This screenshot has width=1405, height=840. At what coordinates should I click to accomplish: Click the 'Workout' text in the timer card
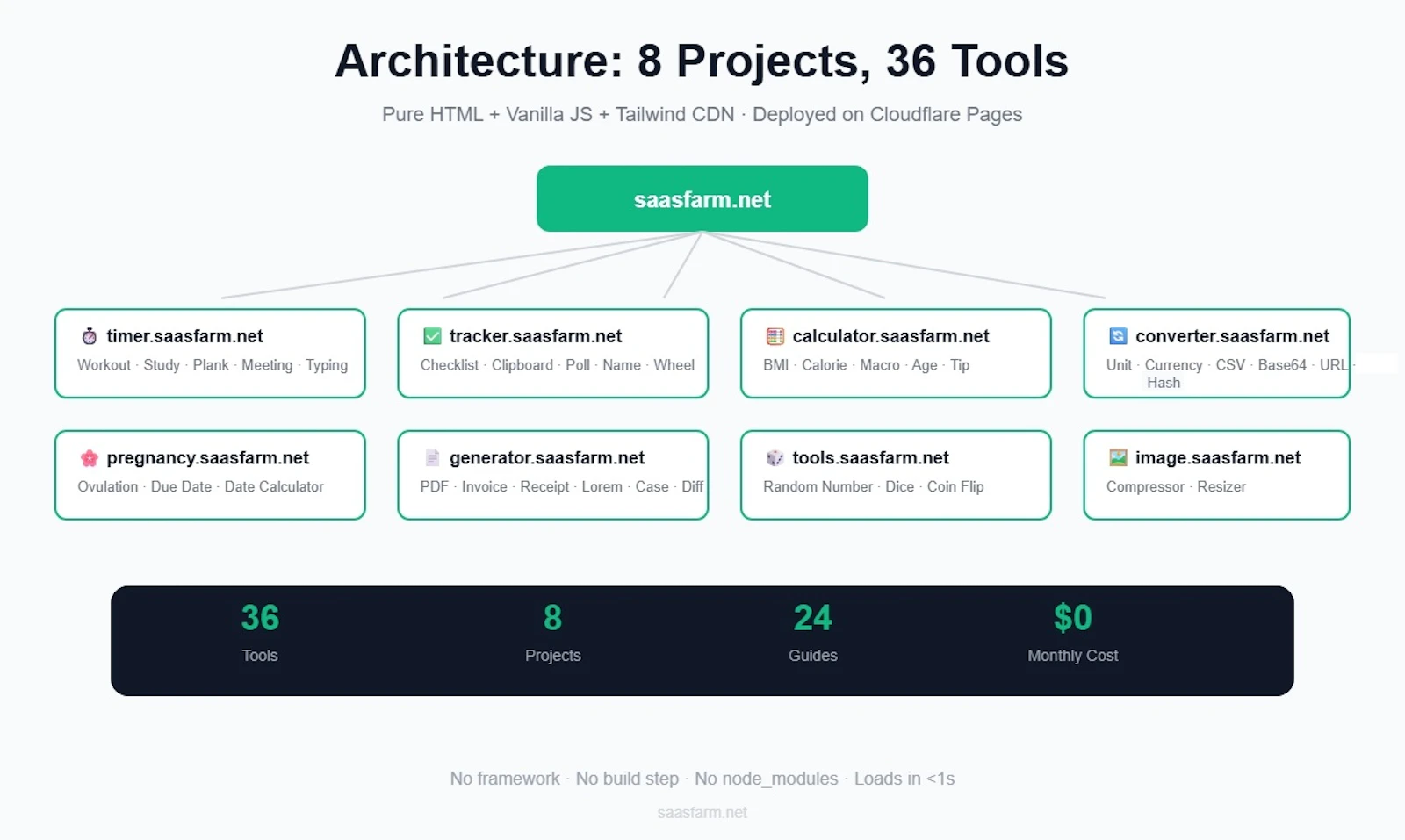pos(104,365)
